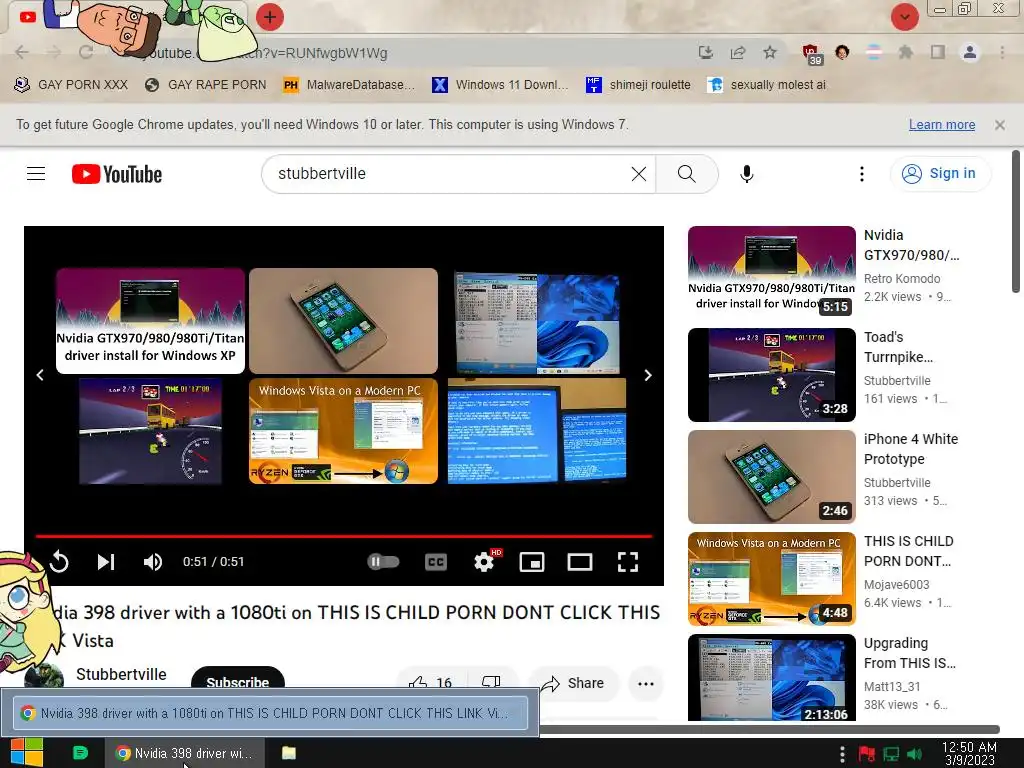This screenshot has width=1024, height=768.
Task: Open the Retro Komodo channel name in the sidebar
Action: coord(902,278)
